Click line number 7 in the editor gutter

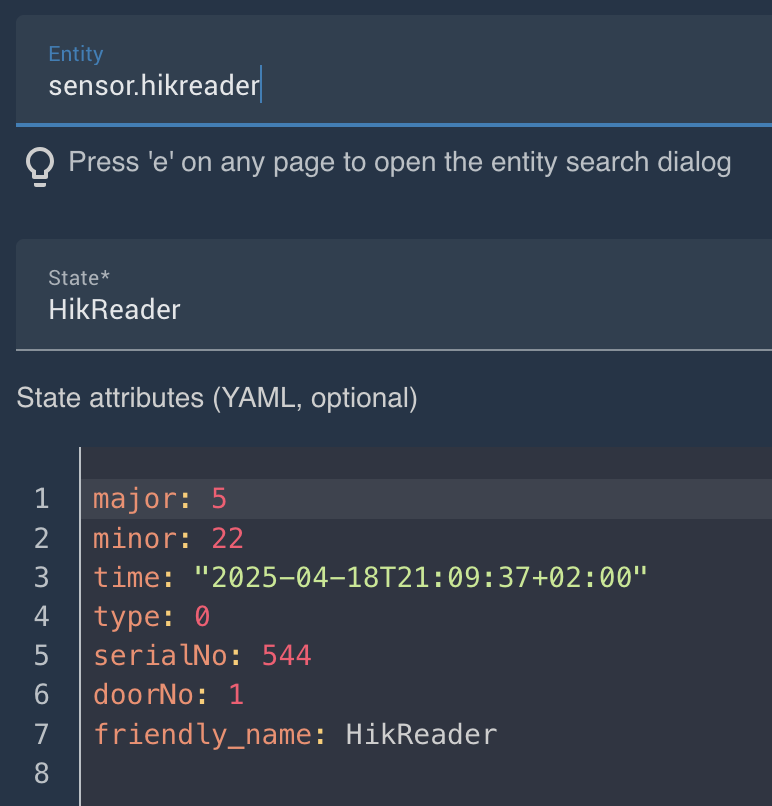pyautogui.click(x=41, y=735)
